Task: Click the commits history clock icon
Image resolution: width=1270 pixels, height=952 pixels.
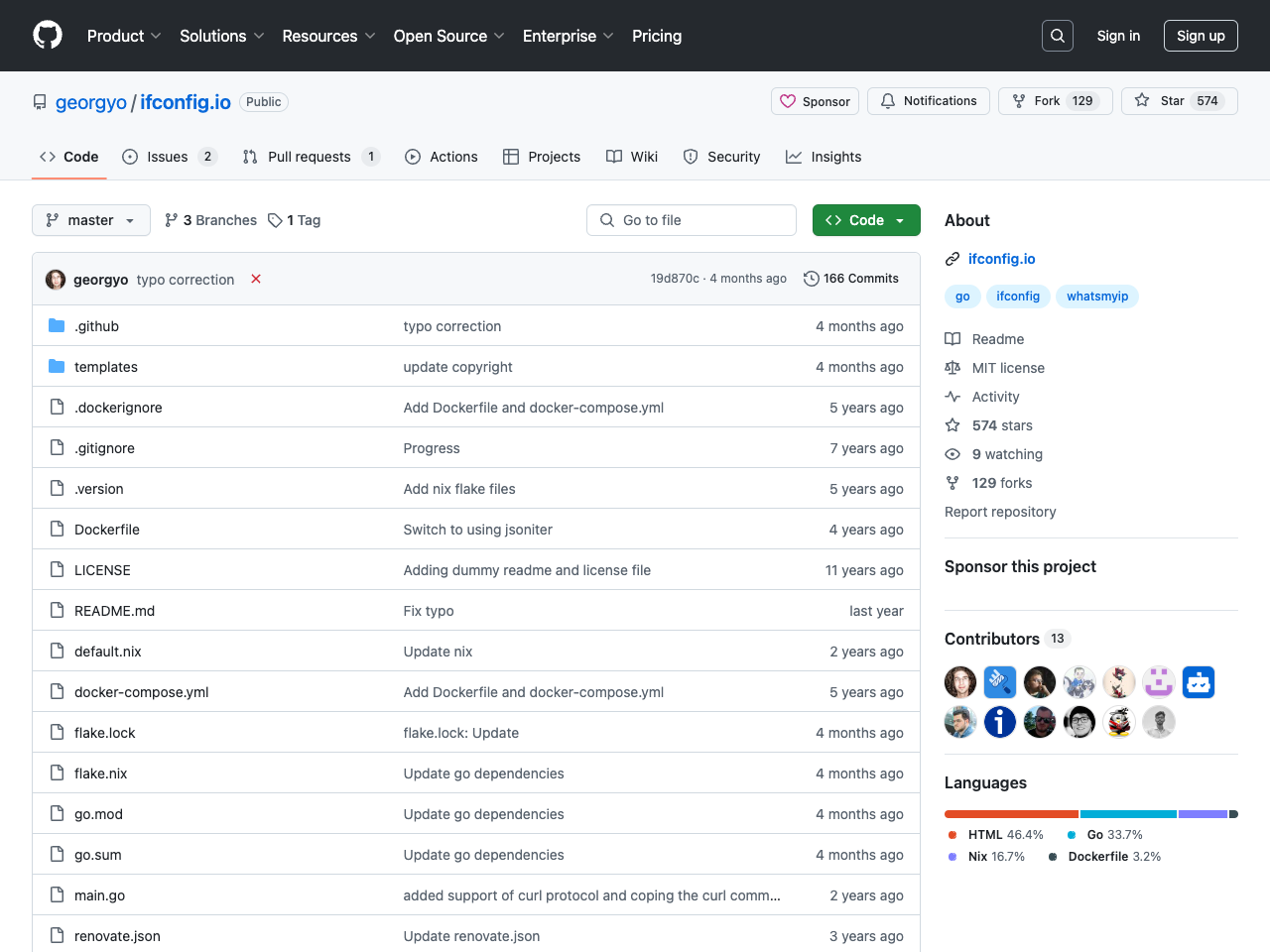Action: (811, 279)
